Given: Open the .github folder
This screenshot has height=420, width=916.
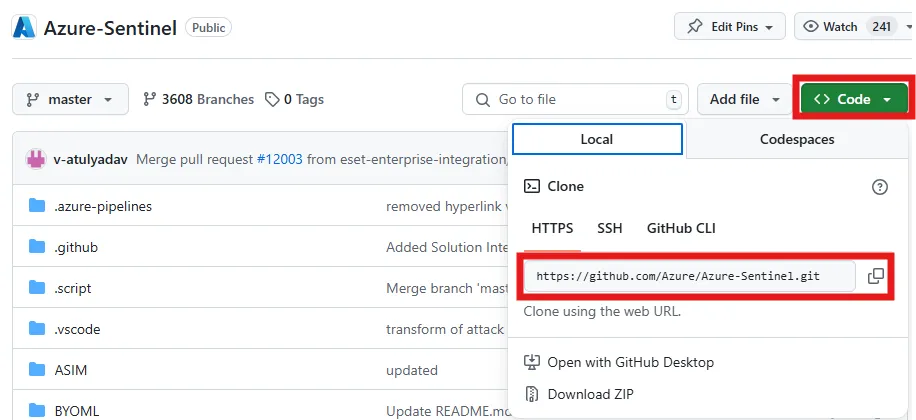Looking at the screenshot, I should click(x=76, y=247).
